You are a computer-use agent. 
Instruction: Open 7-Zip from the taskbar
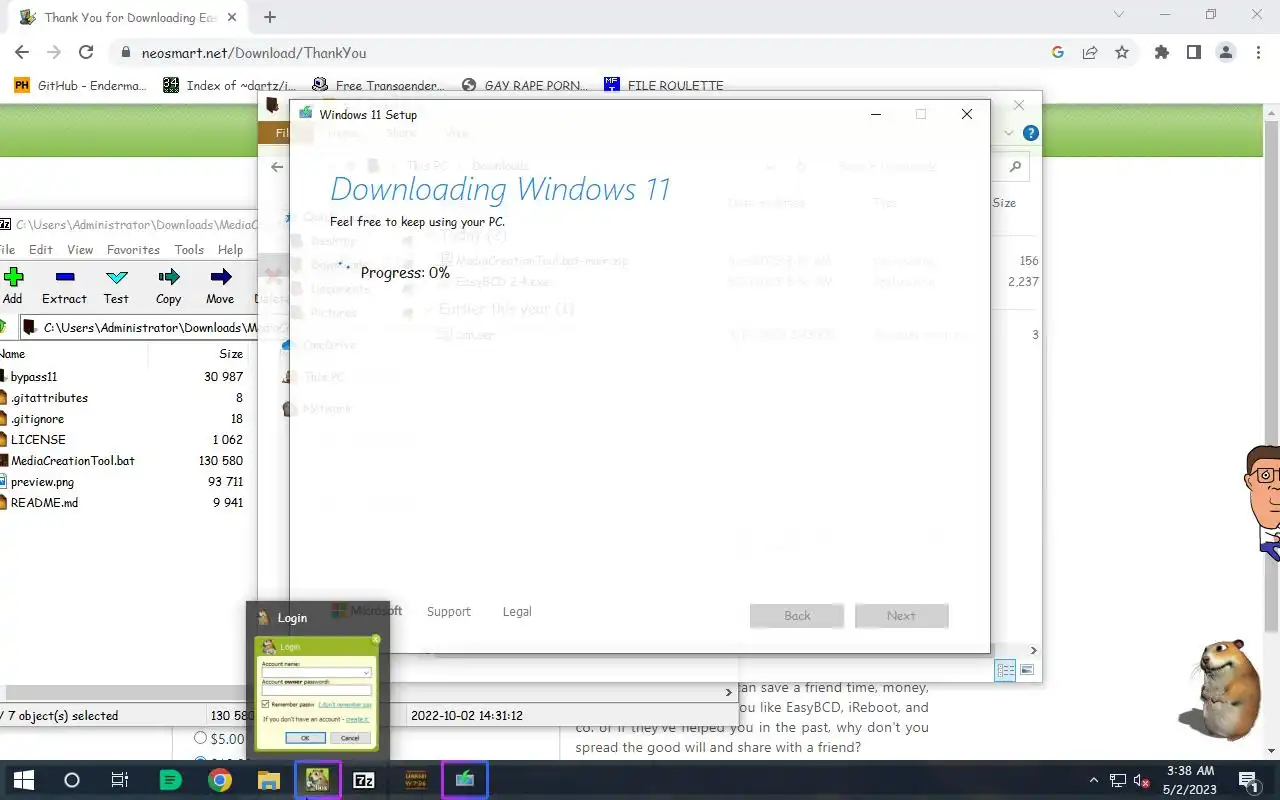click(x=365, y=780)
